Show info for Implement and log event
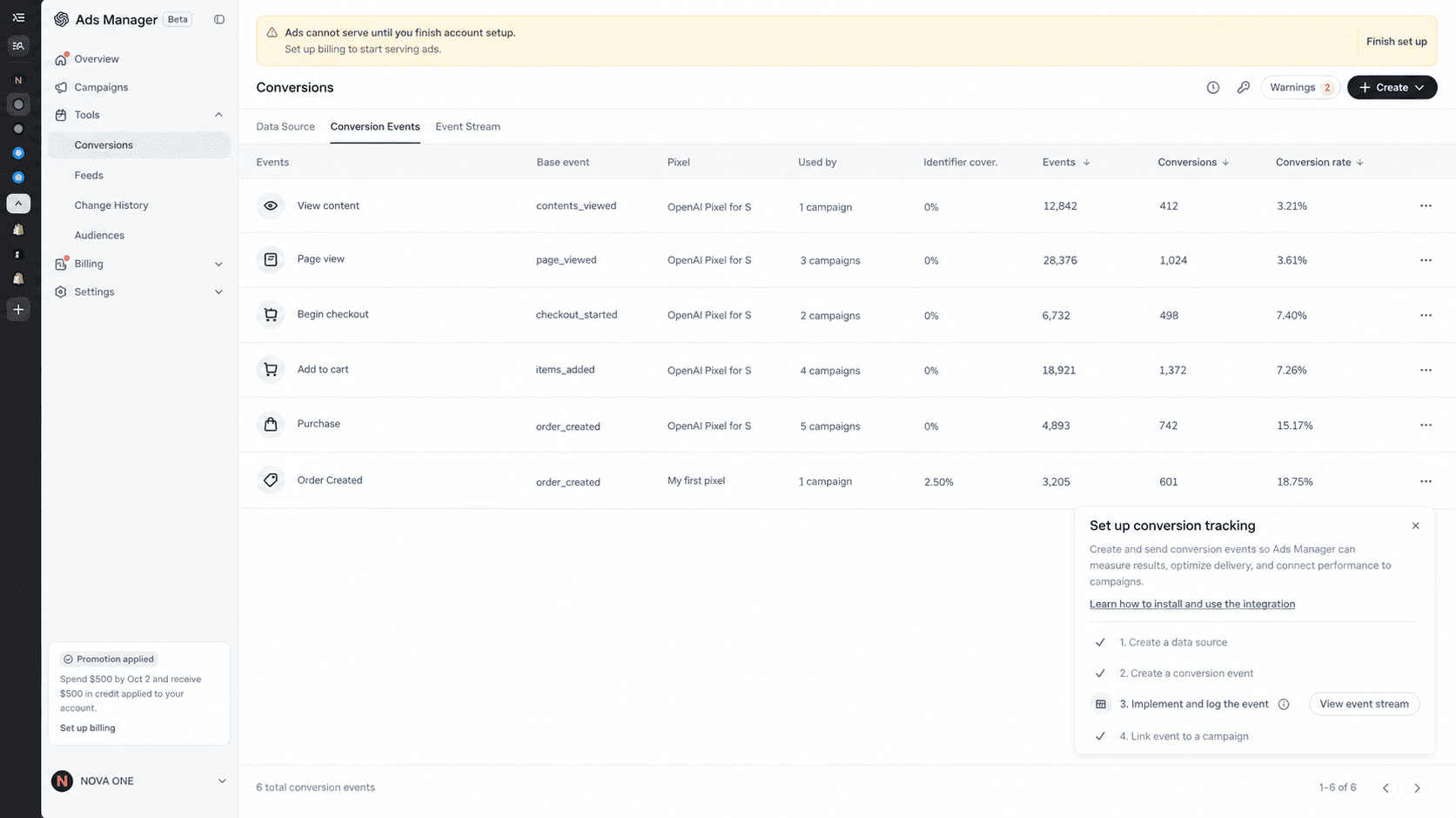 [x=1284, y=704]
